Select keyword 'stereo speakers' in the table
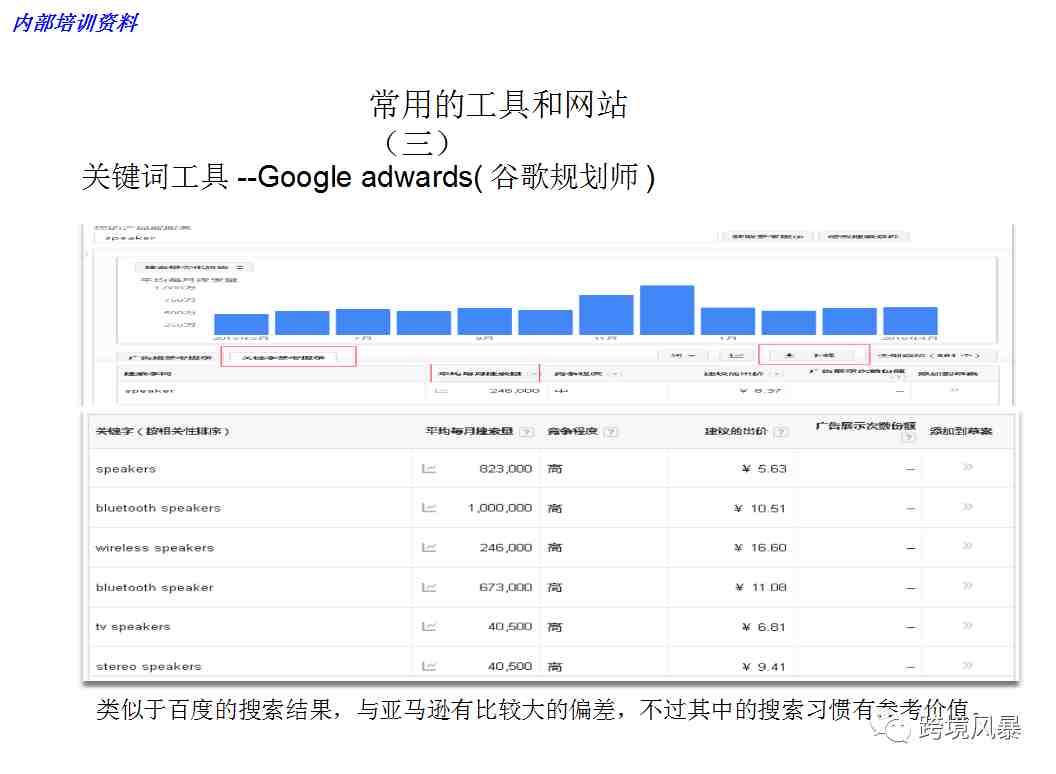Image resolution: width=1056 pixels, height=774 pixels. 149,666
